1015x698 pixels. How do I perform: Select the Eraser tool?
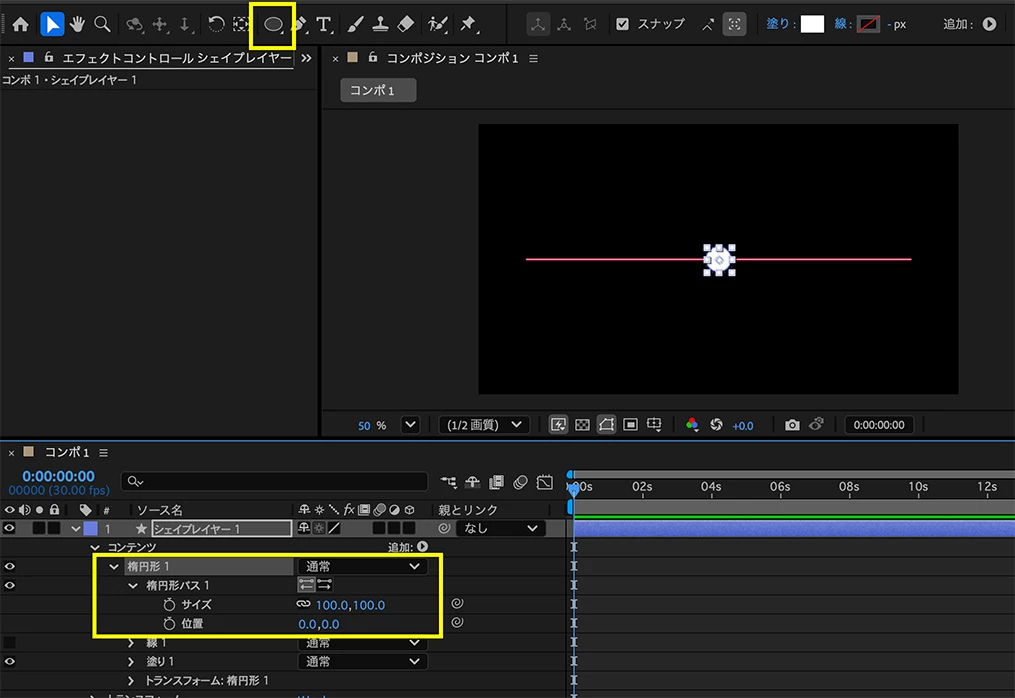point(405,25)
